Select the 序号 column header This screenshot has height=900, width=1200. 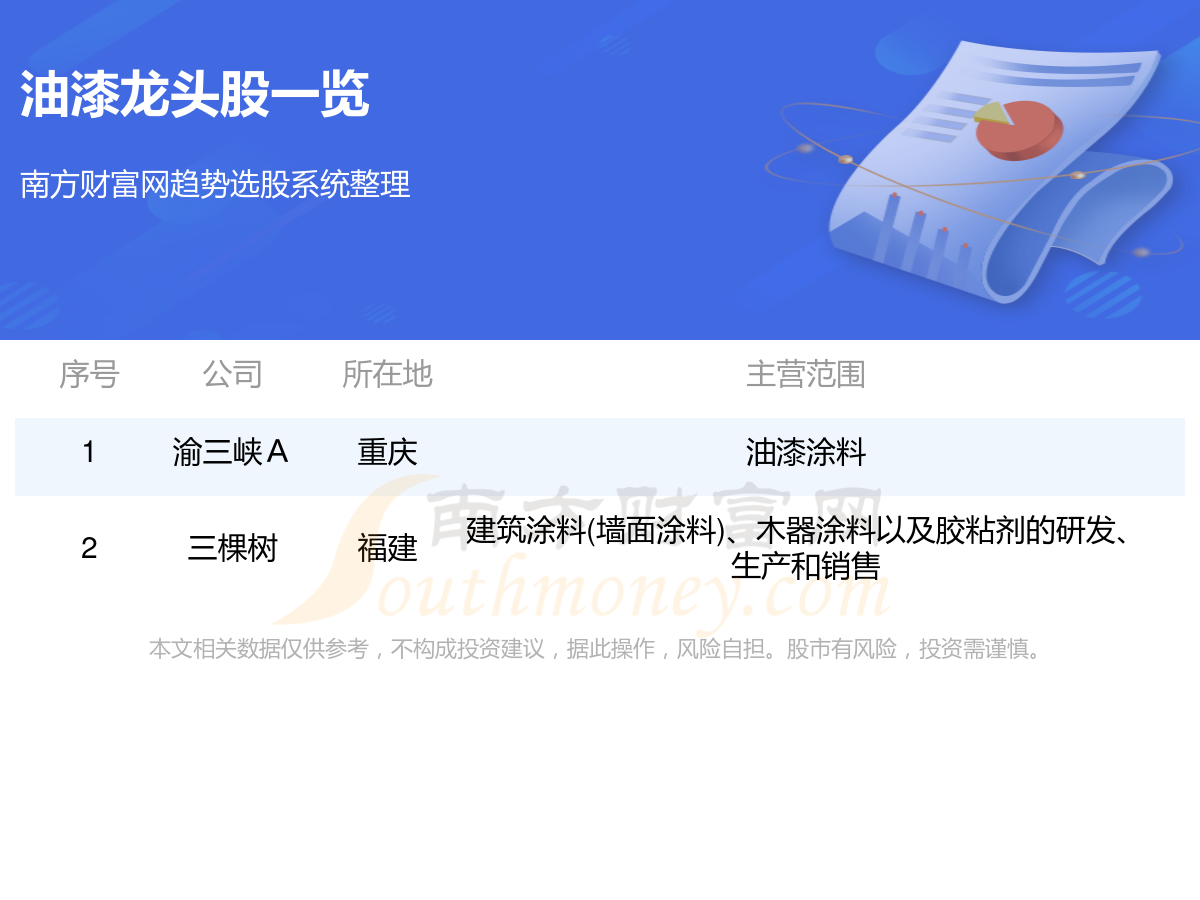89,374
